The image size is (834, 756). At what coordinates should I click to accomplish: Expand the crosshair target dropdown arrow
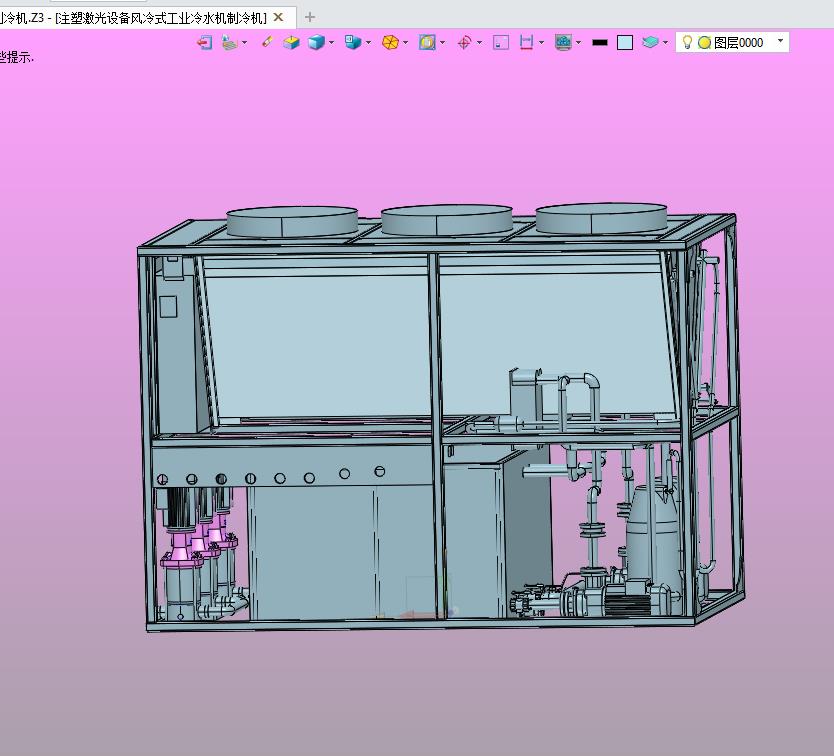click(479, 43)
